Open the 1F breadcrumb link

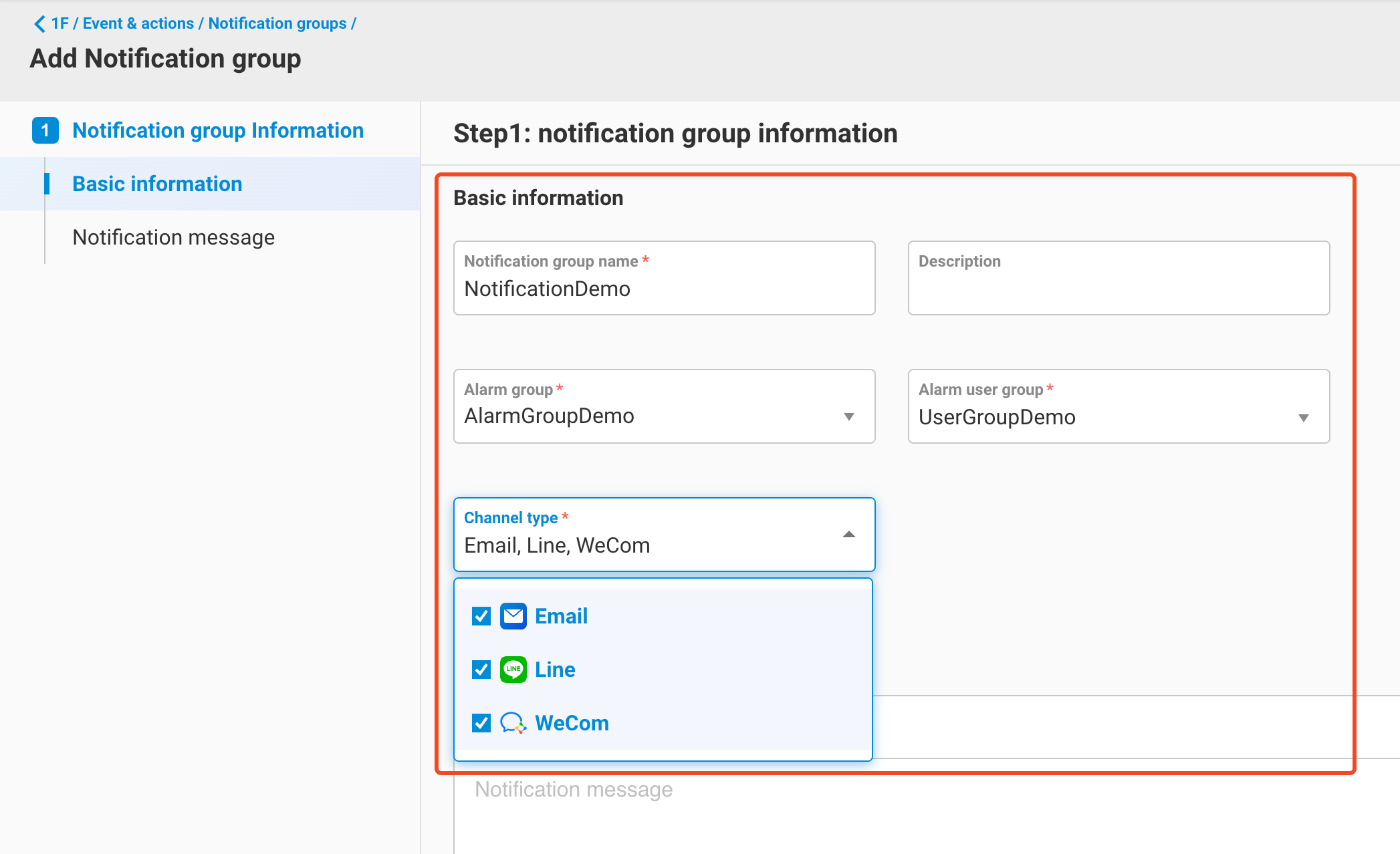[x=60, y=23]
